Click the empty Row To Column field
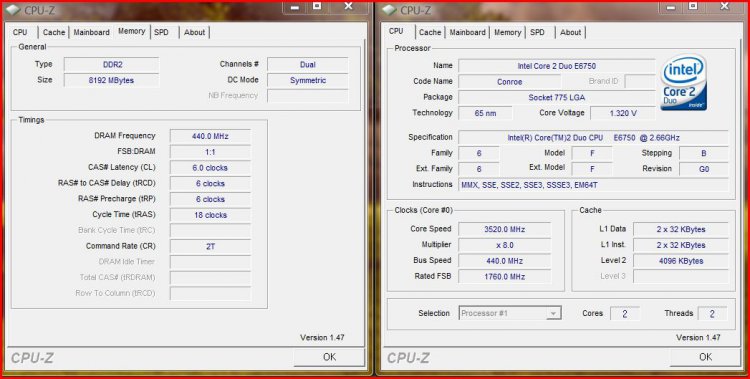 coord(210,293)
